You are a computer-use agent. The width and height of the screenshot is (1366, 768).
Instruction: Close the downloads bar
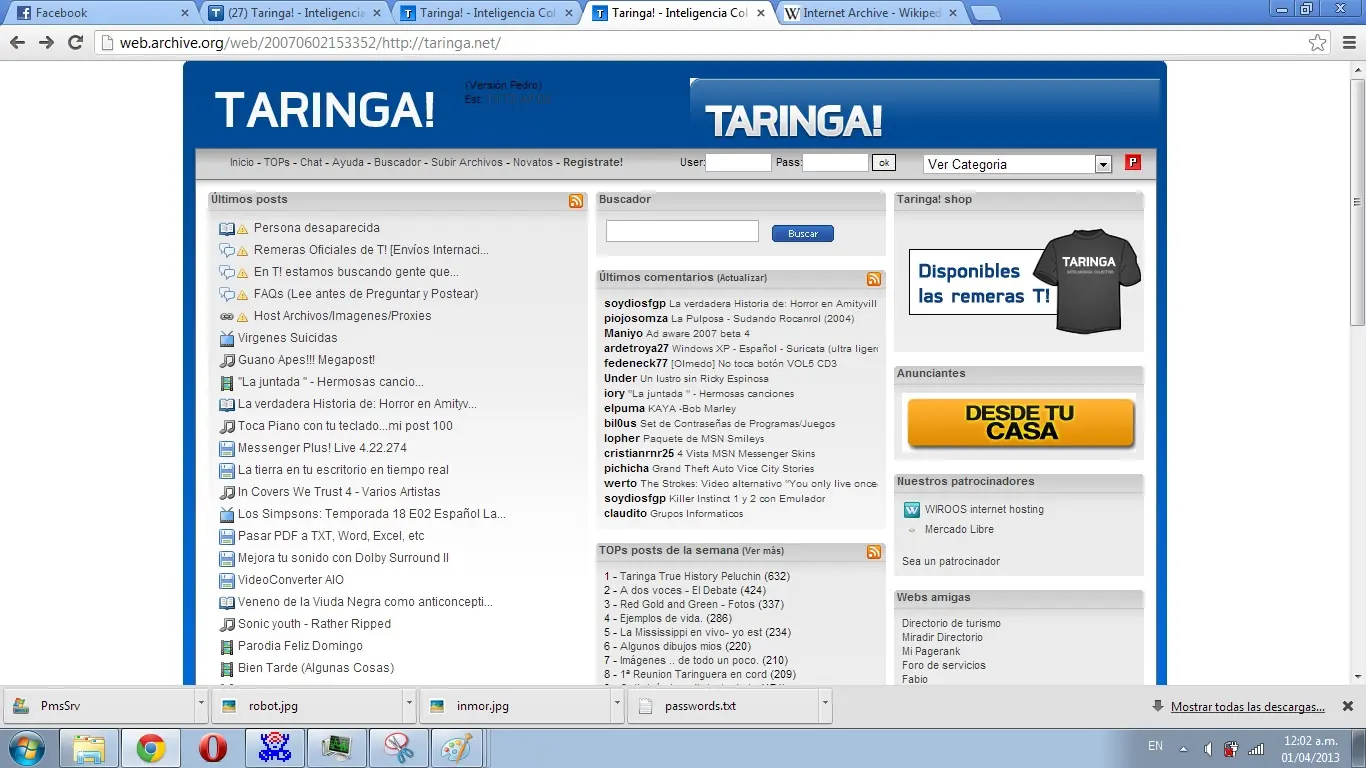point(1347,706)
